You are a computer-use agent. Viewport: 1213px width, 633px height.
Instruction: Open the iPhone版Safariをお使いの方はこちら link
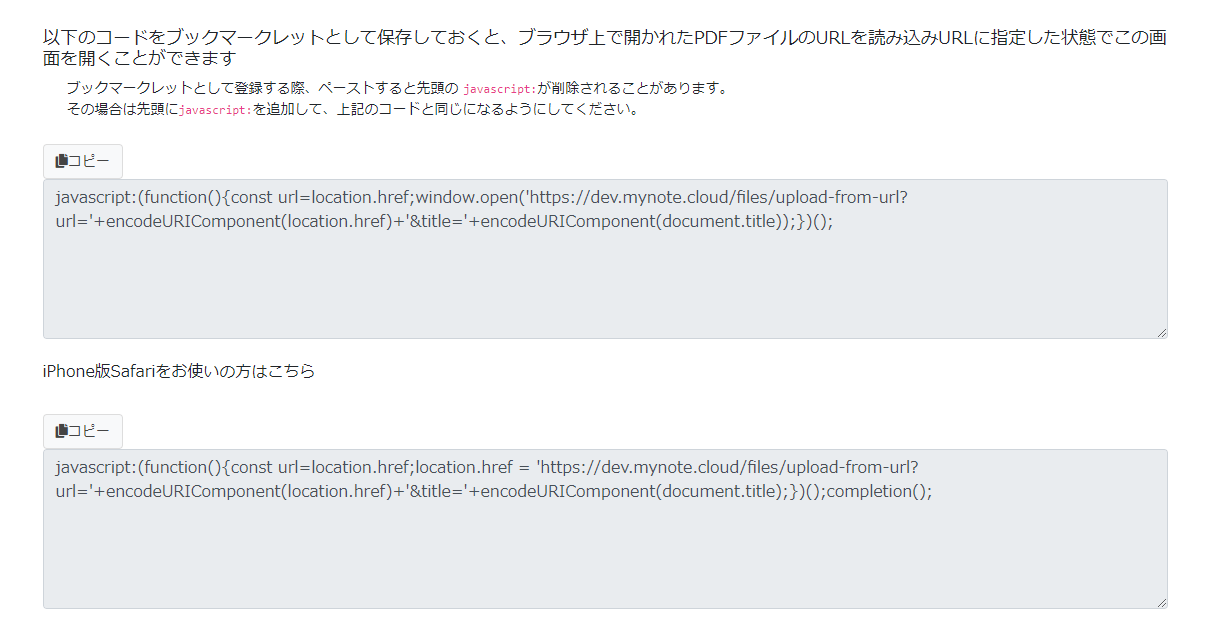click(x=176, y=370)
